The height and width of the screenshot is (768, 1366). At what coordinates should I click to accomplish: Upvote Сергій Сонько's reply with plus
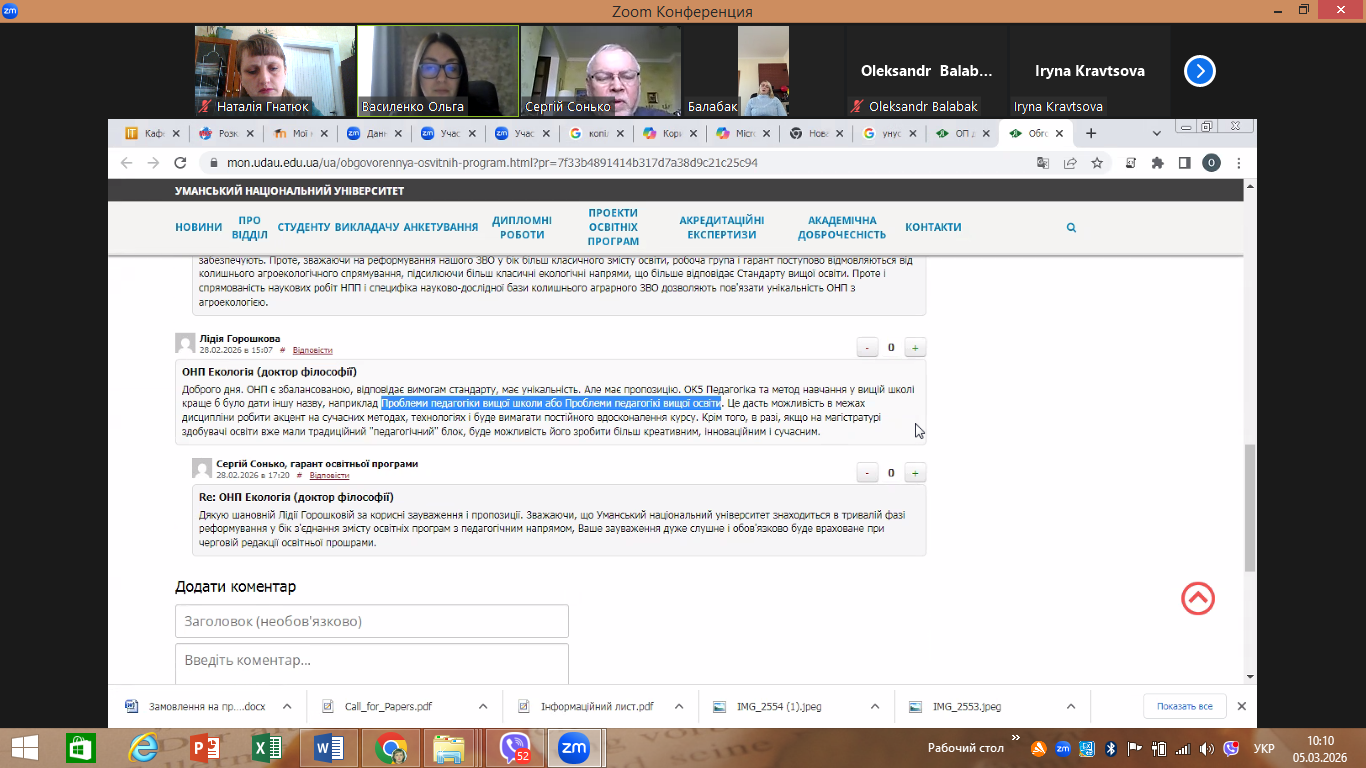[x=914, y=473]
